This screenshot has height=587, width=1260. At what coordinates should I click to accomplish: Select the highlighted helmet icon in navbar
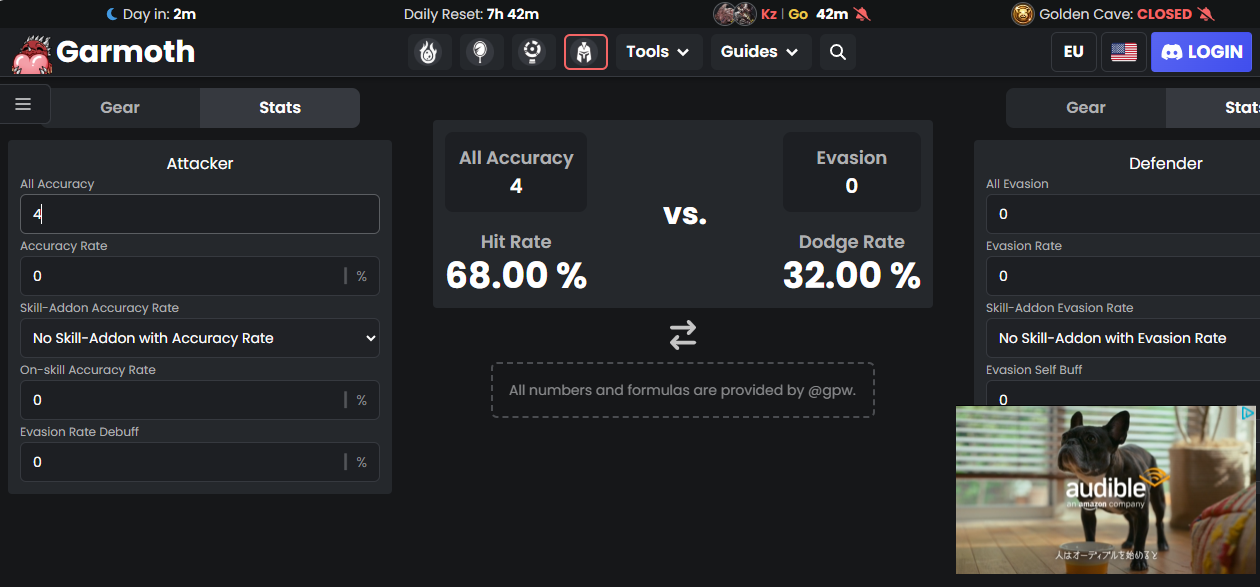point(585,52)
